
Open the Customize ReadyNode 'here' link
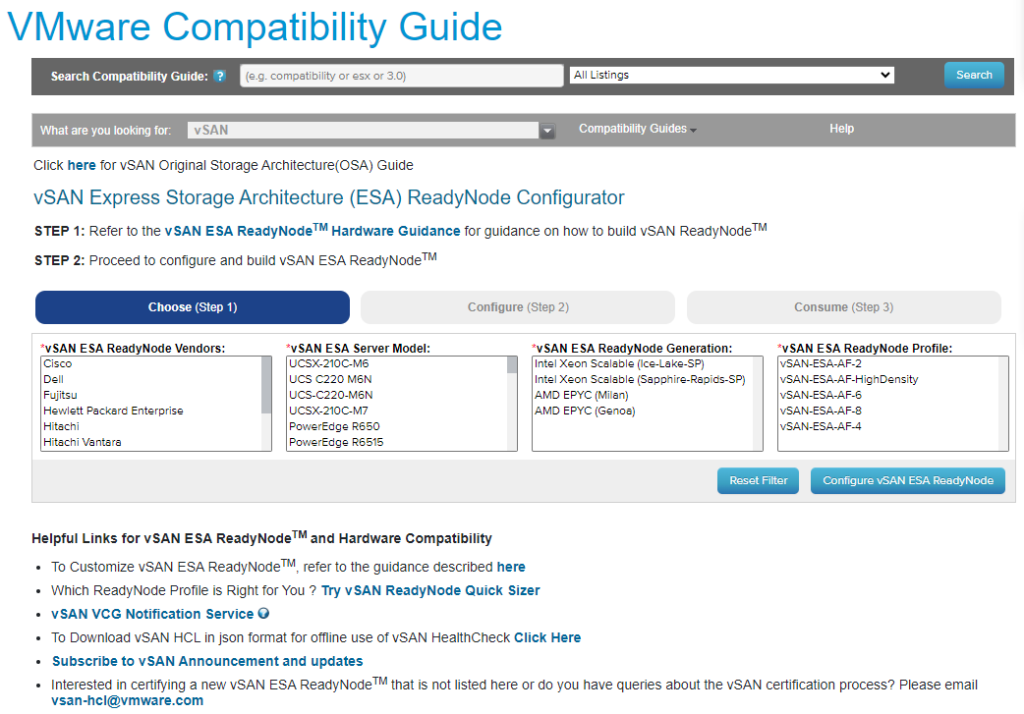tap(511, 567)
